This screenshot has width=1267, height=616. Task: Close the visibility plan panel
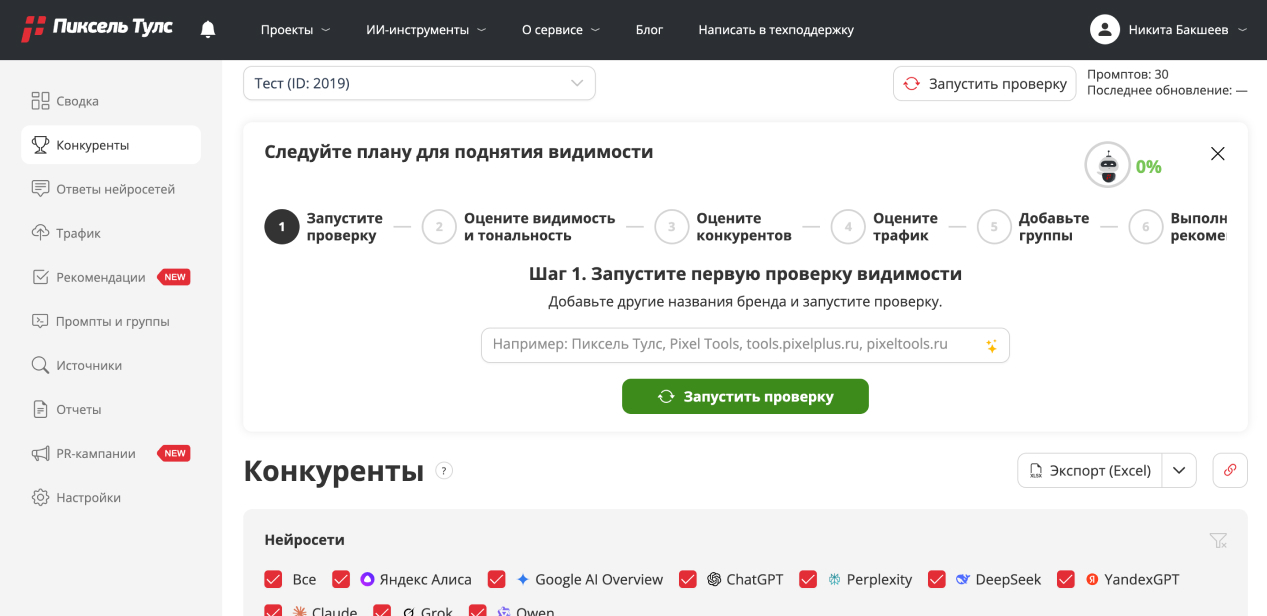point(1217,154)
